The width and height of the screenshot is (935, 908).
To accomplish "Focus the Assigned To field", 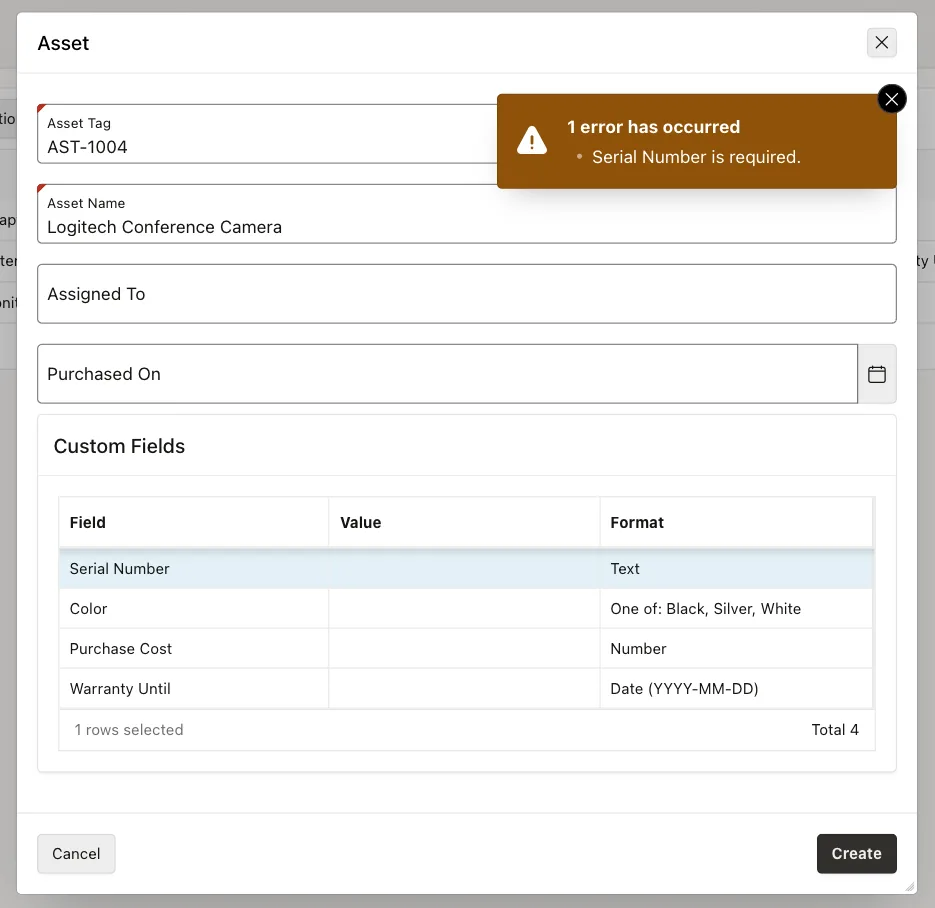I will pos(466,294).
